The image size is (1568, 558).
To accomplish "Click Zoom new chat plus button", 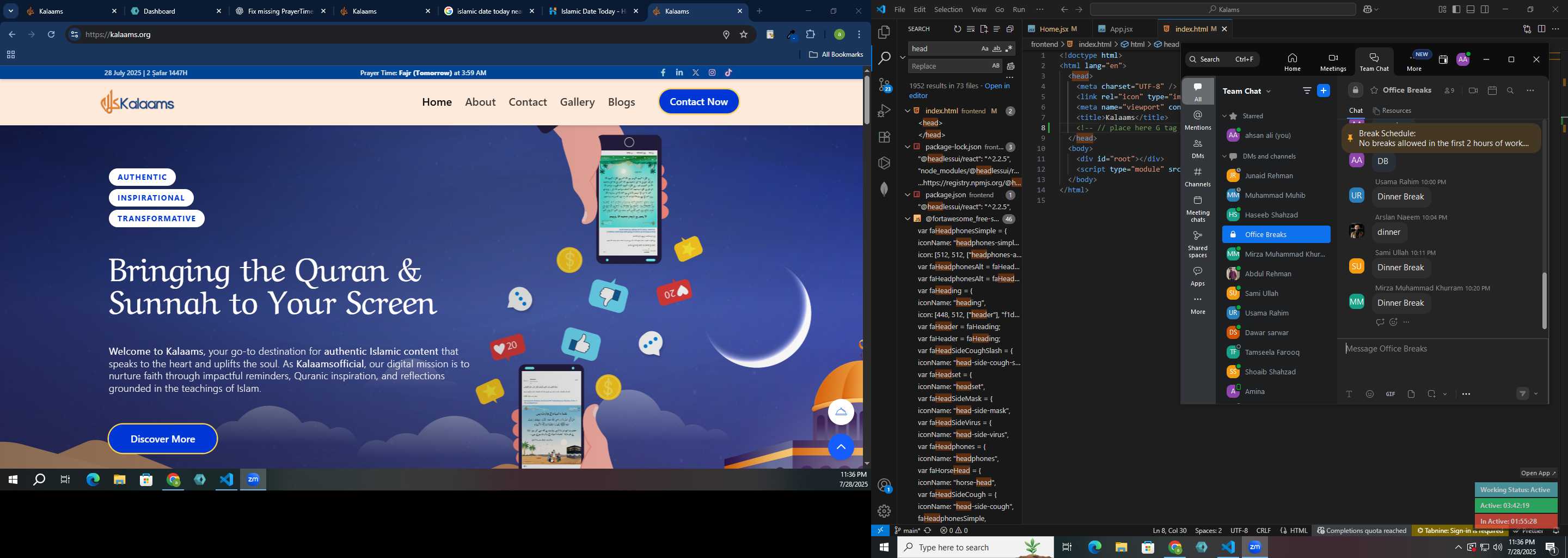I will pos(1324,91).
